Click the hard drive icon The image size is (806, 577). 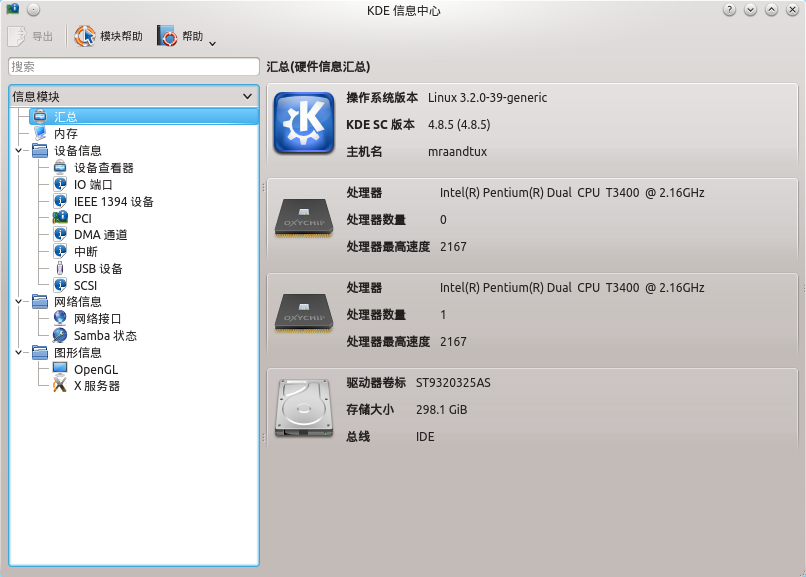coord(304,408)
